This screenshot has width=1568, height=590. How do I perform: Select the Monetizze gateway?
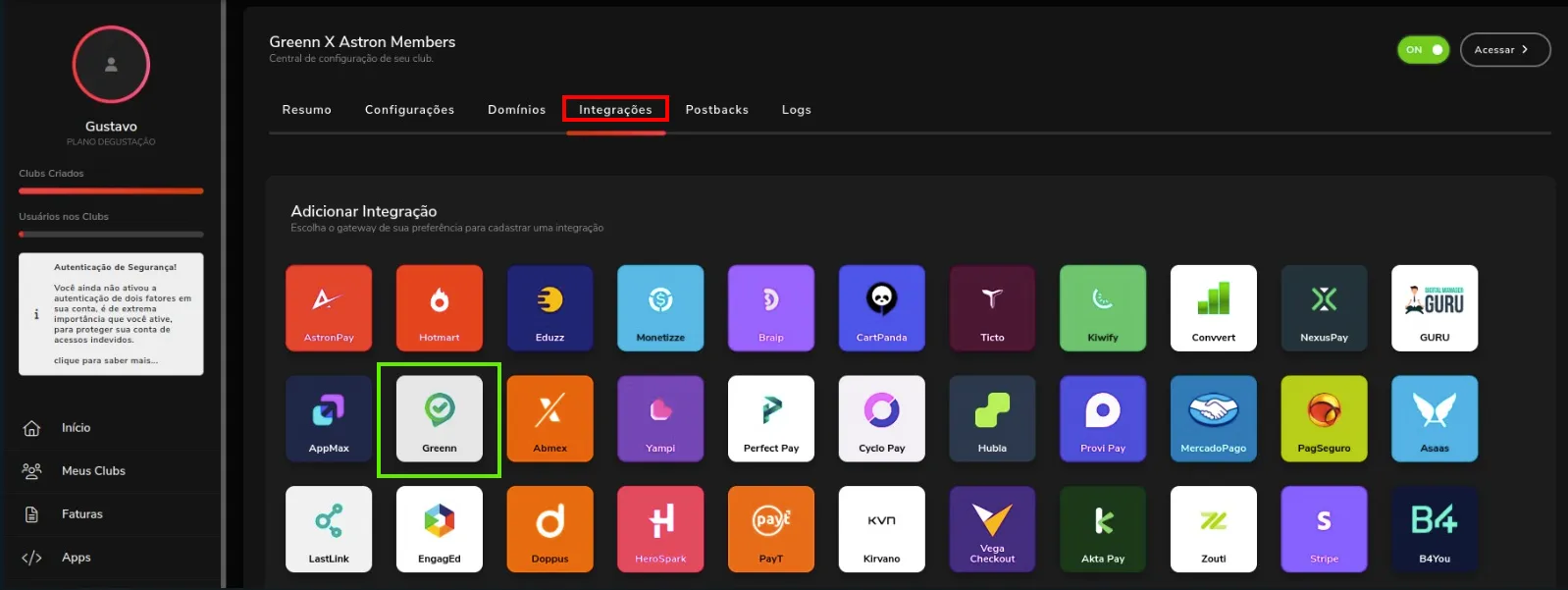[x=660, y=308]
